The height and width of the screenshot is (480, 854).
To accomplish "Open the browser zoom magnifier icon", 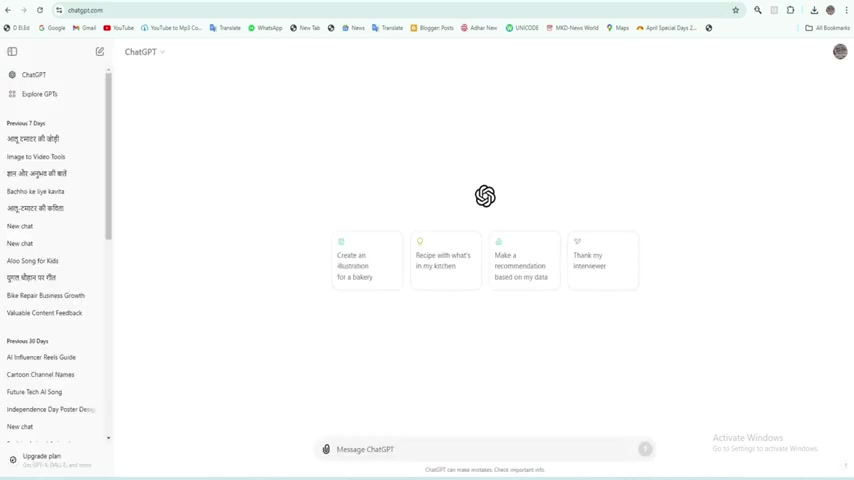I will [x=758, y=10].
